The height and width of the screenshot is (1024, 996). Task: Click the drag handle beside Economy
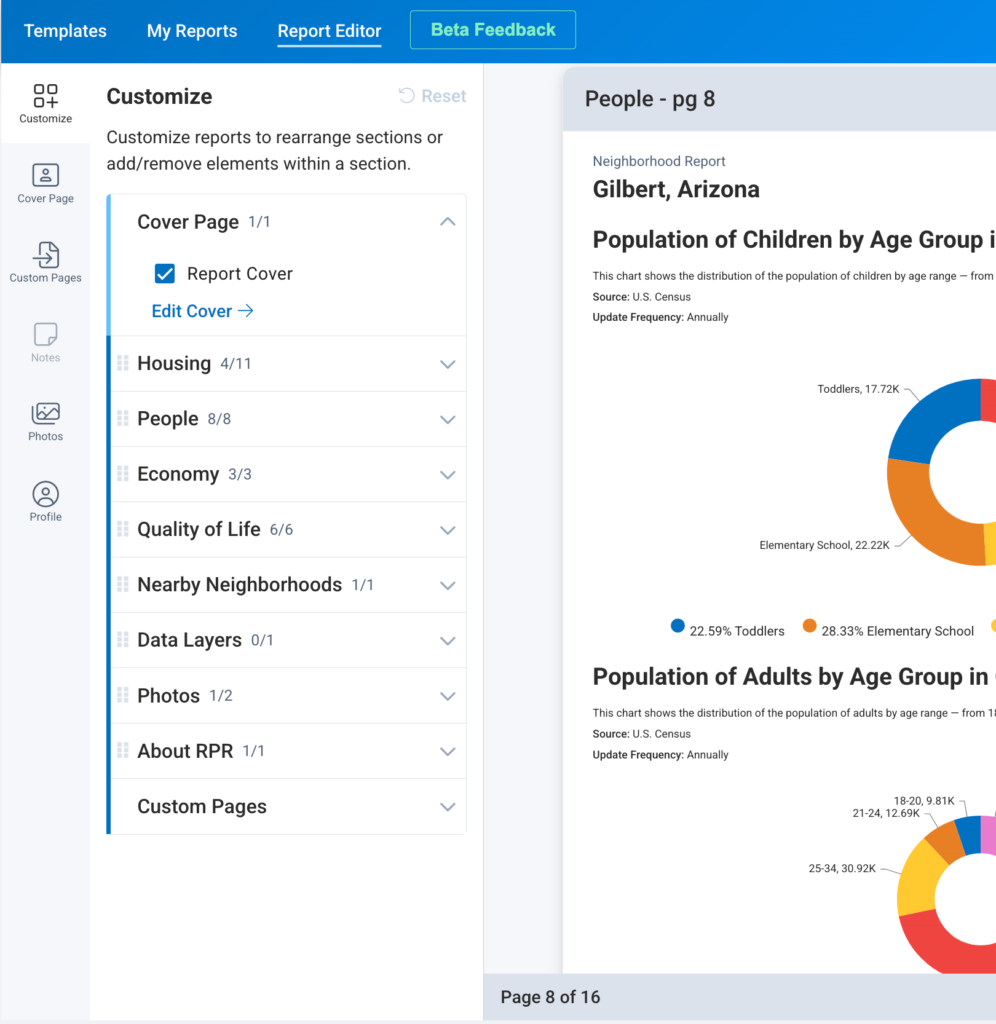[x=123, y=474]
